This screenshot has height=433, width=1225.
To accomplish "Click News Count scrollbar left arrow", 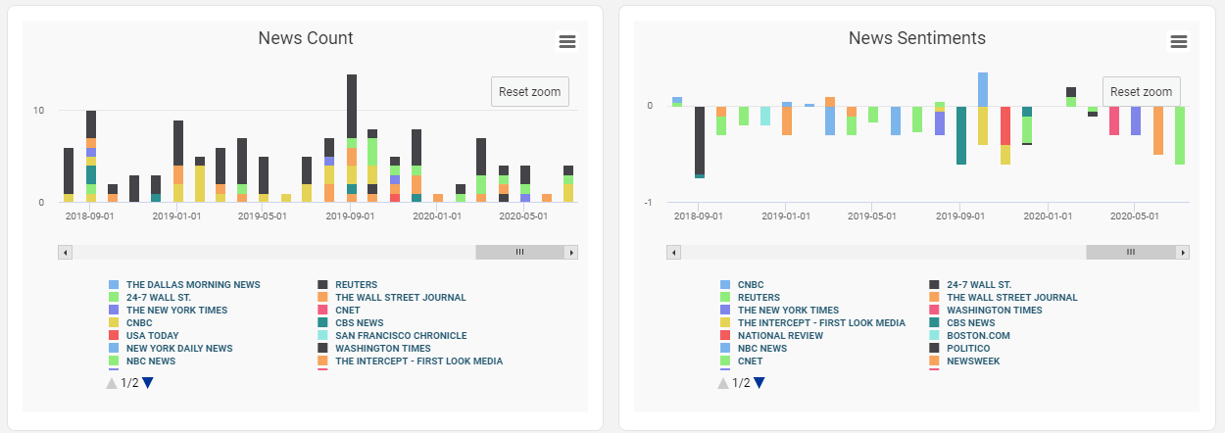I will [65, 253].
